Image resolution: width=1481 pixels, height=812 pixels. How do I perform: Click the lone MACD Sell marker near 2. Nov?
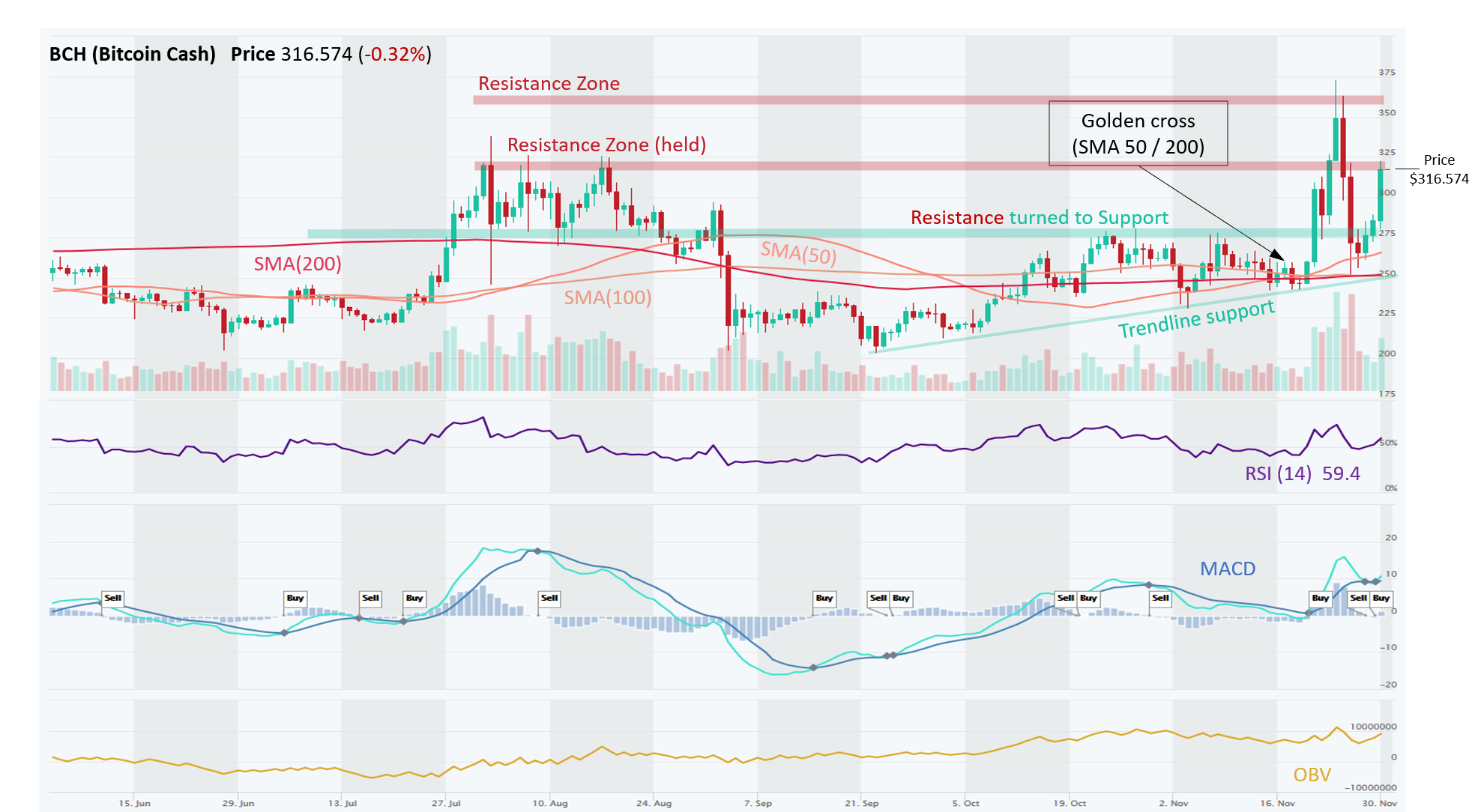point(1160,598)
